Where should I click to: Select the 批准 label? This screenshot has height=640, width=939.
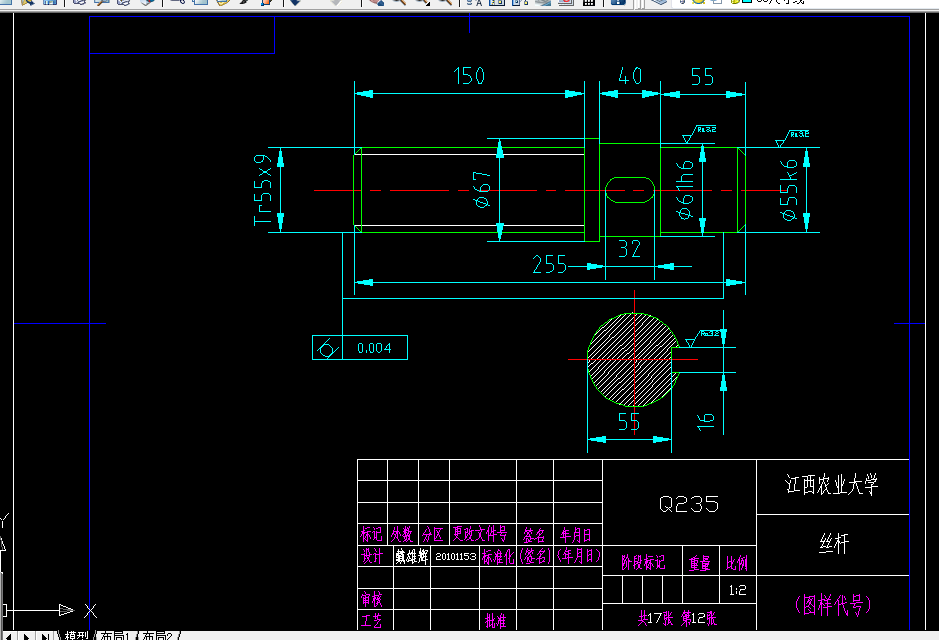click(495, 621)
